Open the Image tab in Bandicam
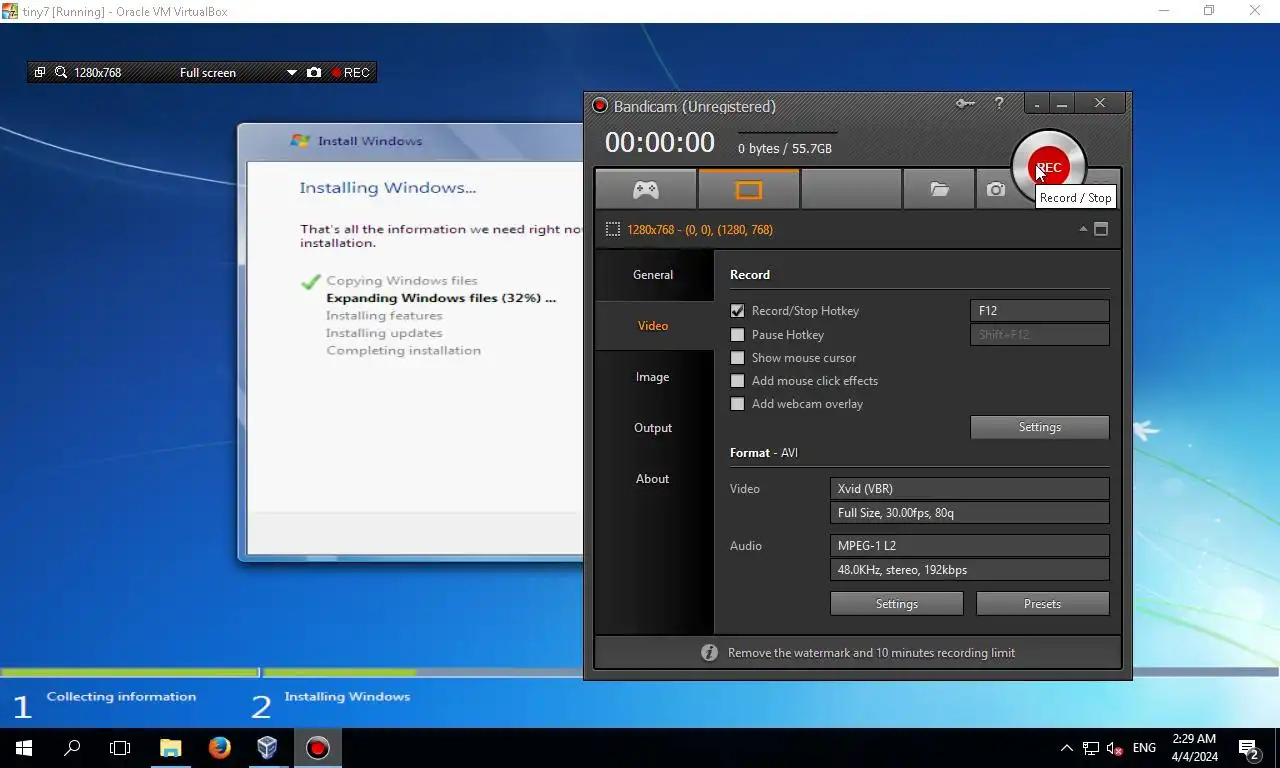 click(x=654, y=377)
